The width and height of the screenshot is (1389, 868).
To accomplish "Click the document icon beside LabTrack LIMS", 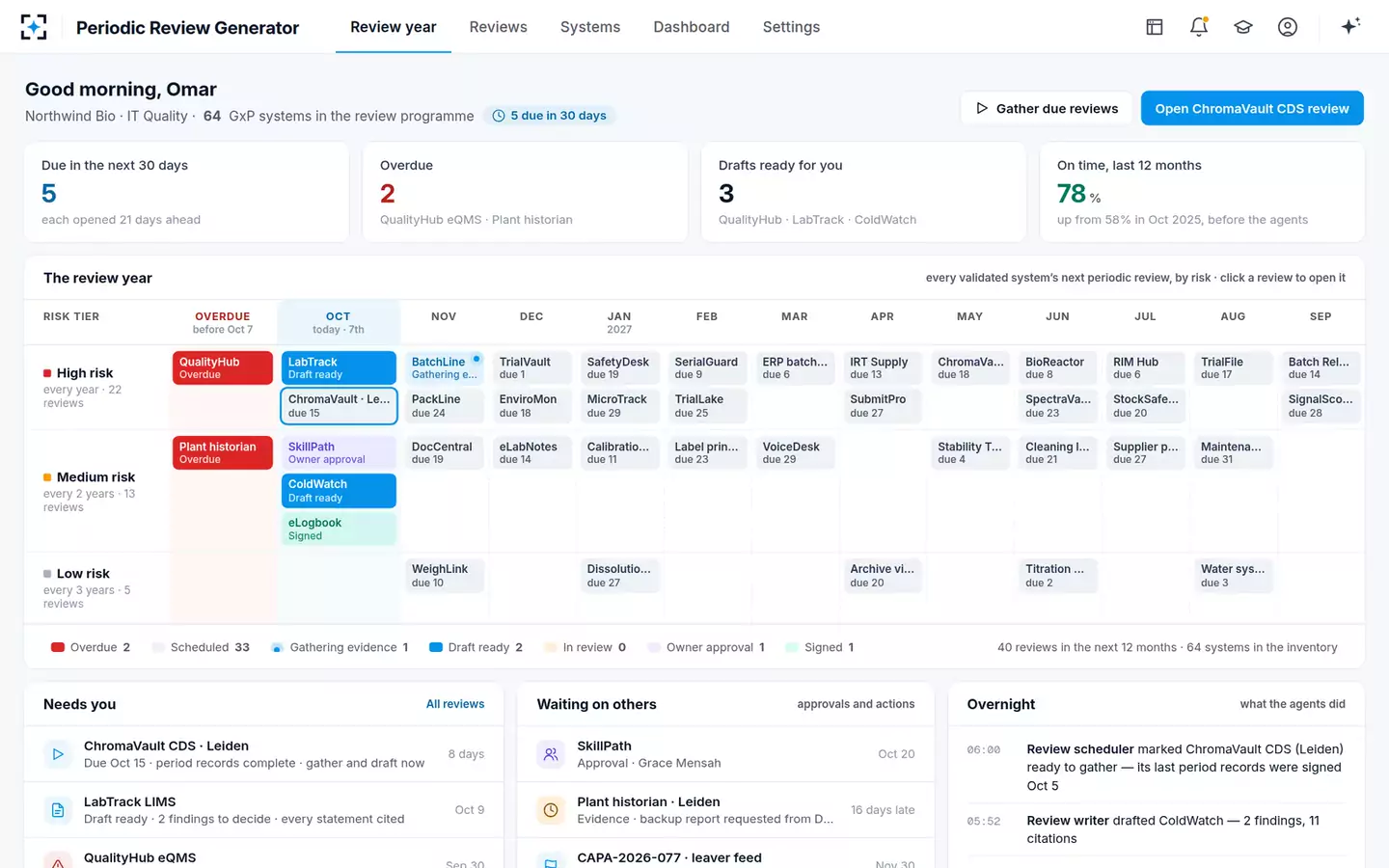I will pos(58,810).
